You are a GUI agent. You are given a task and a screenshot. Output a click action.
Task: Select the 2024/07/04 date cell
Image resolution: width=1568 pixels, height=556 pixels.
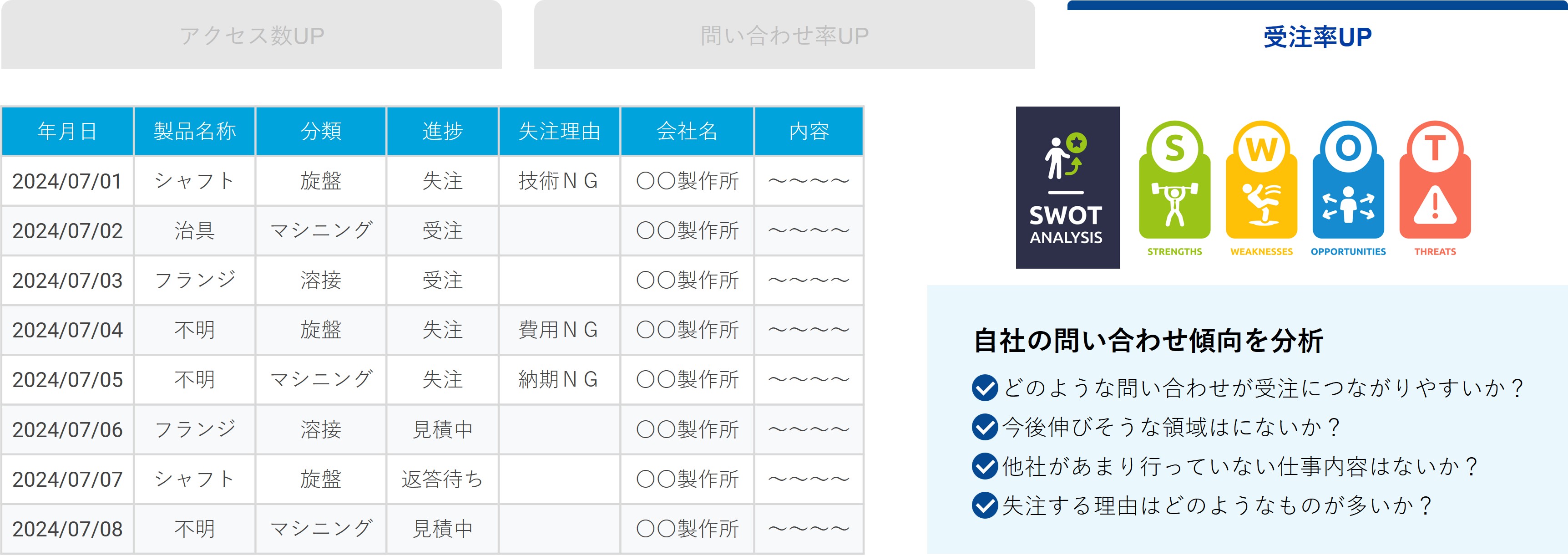[x=67, y=330]
